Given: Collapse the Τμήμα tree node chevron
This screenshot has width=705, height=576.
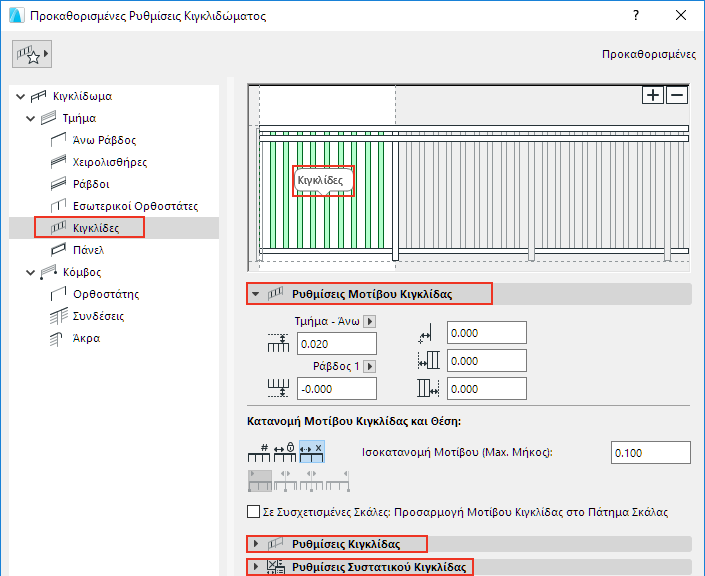Looking at the screenshot, I should [x=31, y=118].
